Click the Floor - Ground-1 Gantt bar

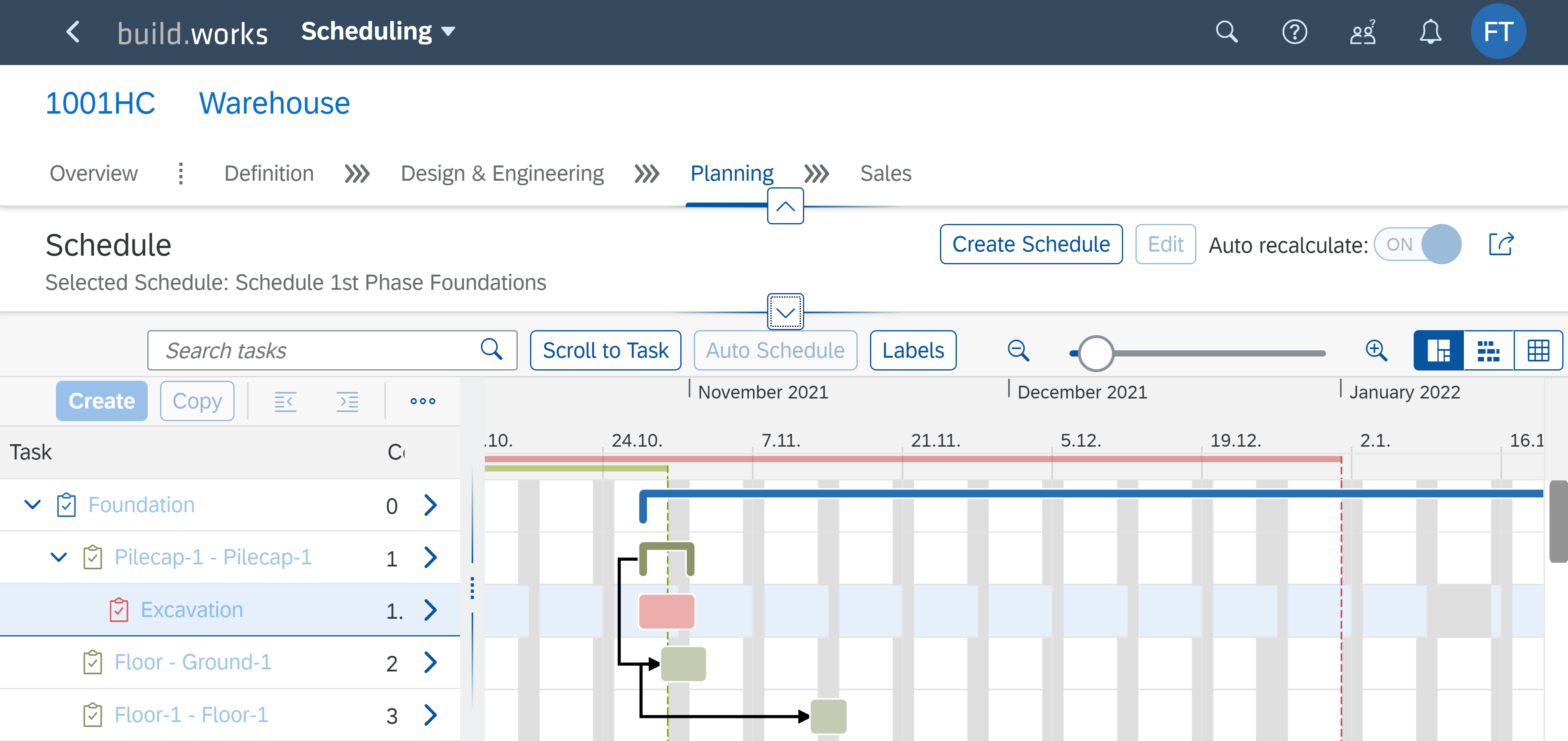point(684,664)
